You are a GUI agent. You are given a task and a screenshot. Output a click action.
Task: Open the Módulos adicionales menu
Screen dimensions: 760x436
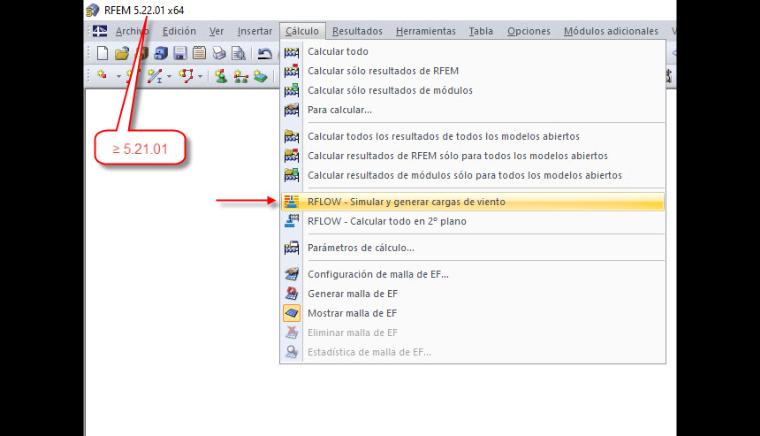[x=611, y=31]
